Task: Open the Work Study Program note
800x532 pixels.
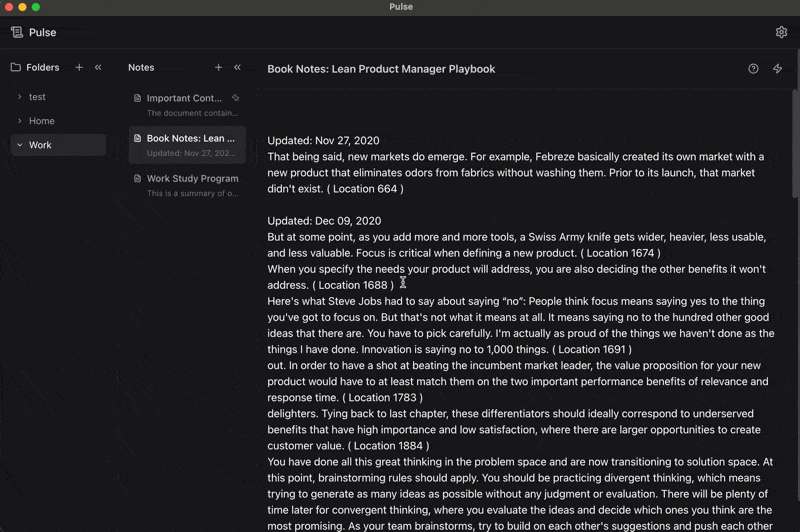Action: pyautogui.click(x=192, y=179)
